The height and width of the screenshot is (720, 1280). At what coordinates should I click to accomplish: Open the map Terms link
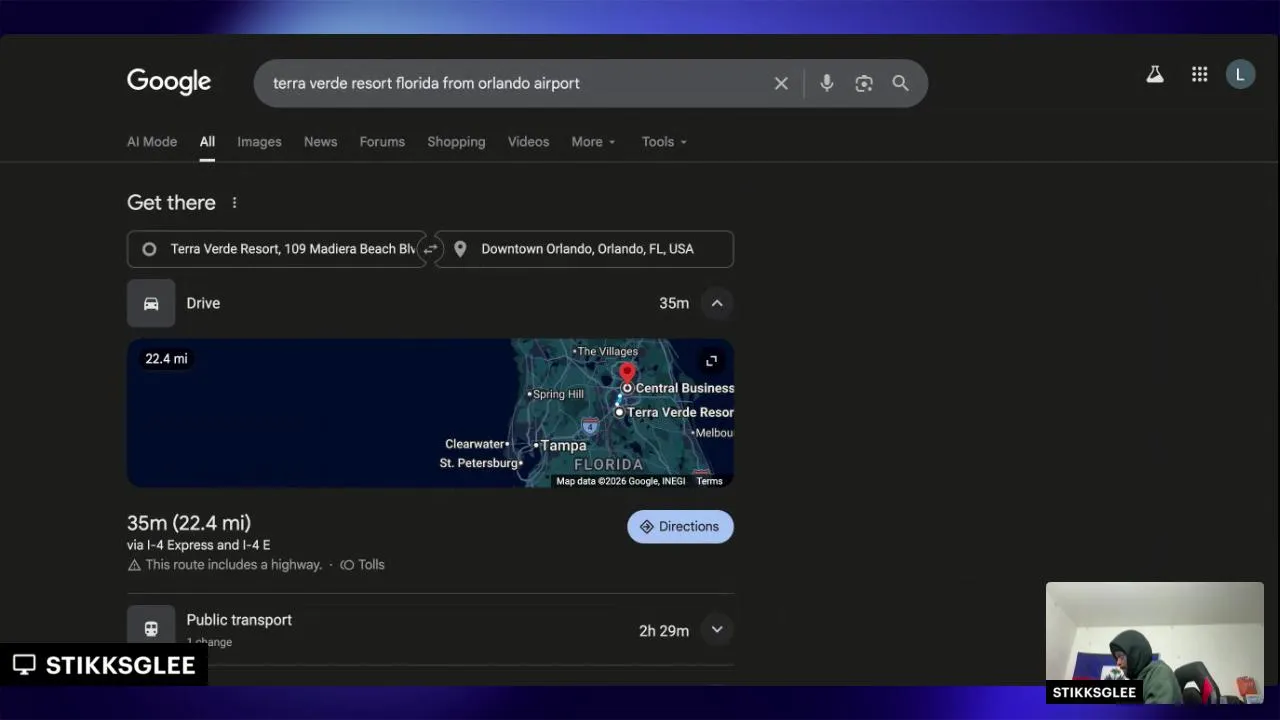pyautogui.click(x=709, y=481)
